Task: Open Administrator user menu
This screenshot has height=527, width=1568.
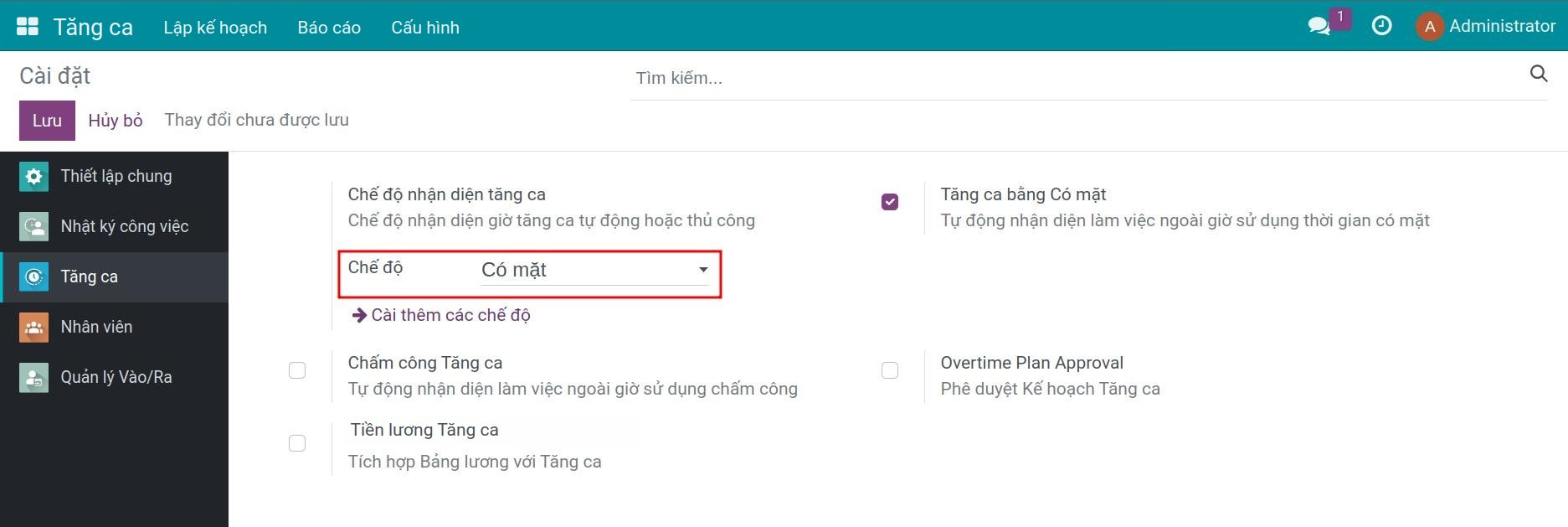Action: click(1486, 26)
